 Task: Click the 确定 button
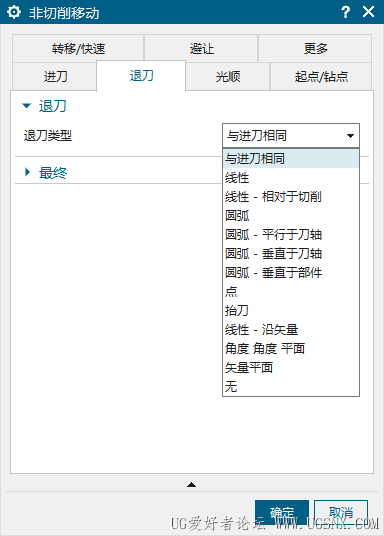coord(282,513)
